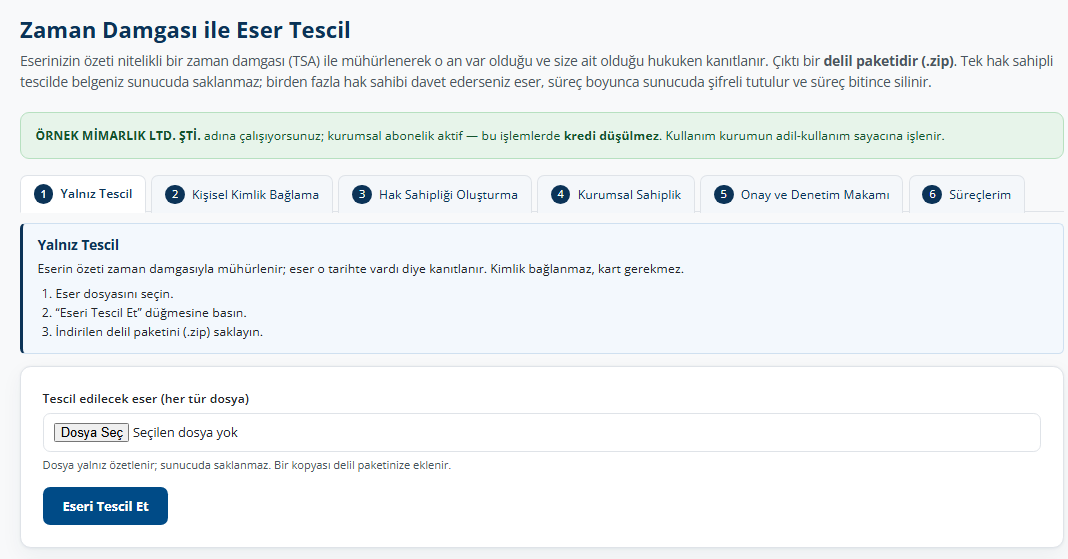The width and height of the screenshot is (1068, 559).
Task: Click step 2 mentioning “Eseri Tescil Et” düğmesine basın
Action: 144,313
